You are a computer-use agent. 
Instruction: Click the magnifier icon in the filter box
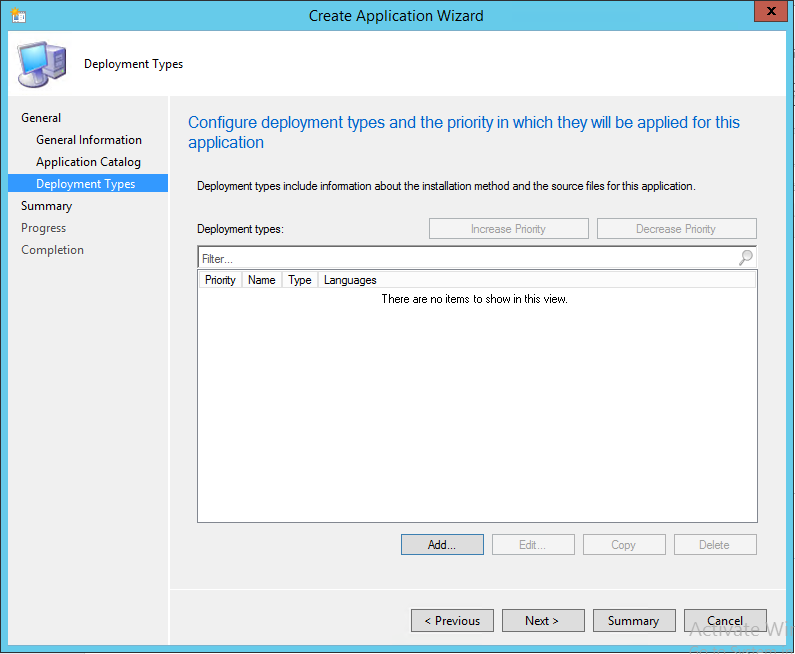pos(745,258)
